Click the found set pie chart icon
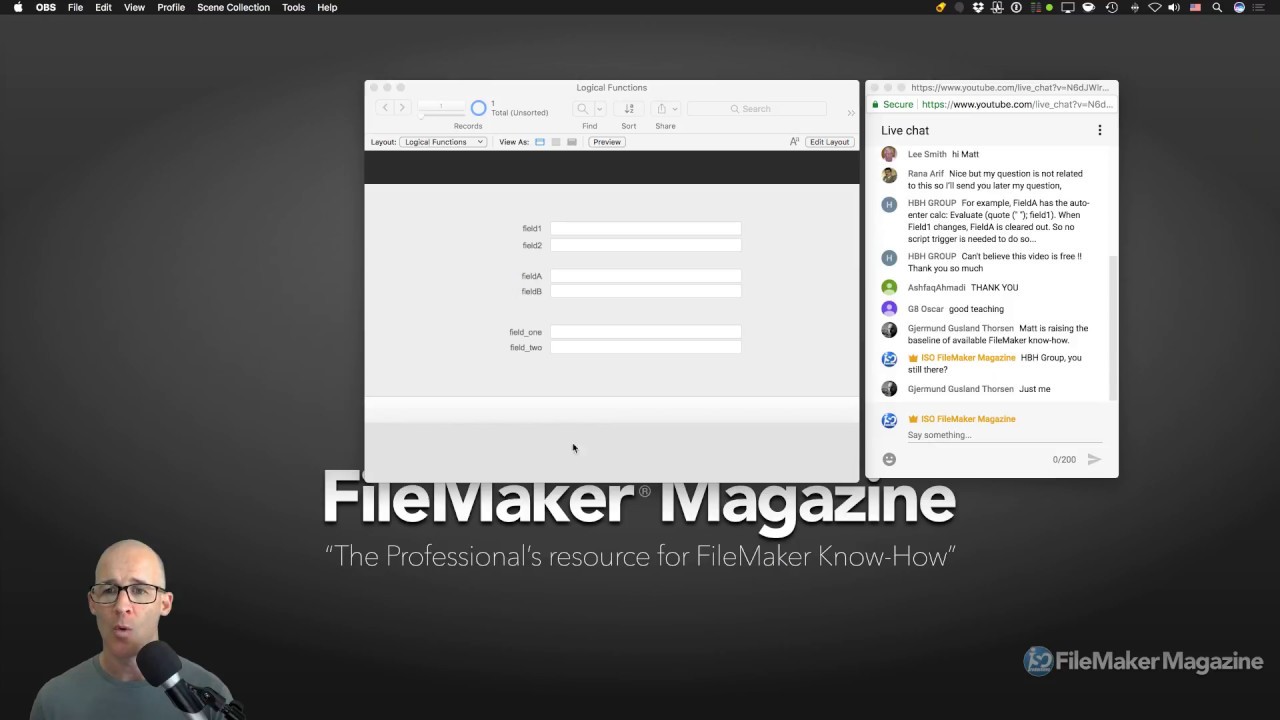 478,108
